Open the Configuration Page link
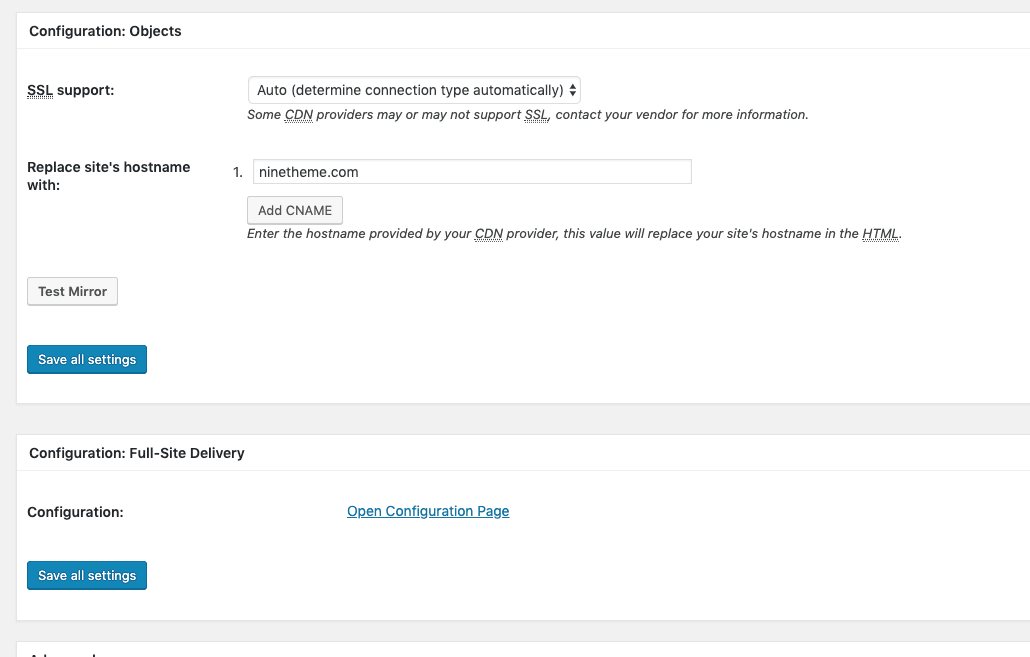 tap(428, 511)
